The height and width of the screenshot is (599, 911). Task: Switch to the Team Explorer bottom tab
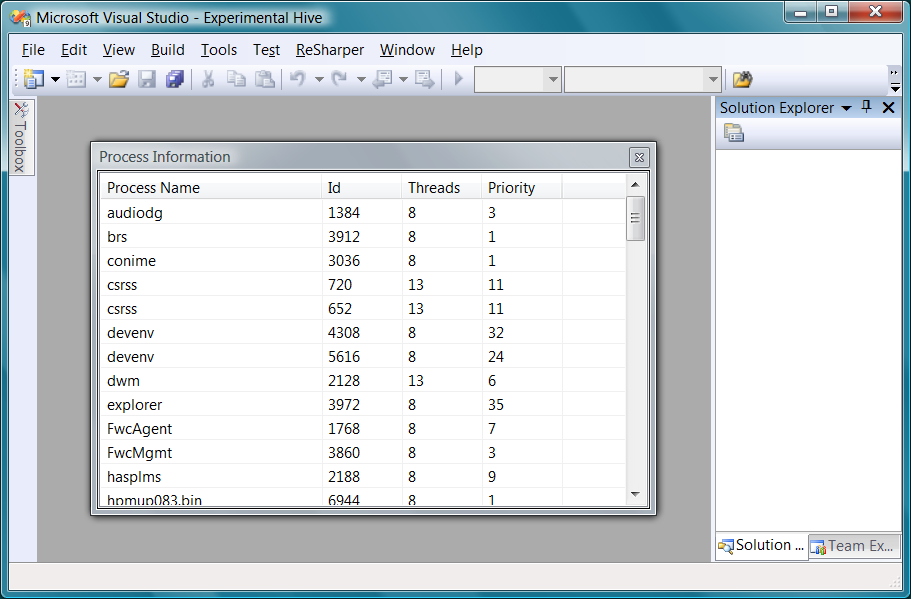[x=853, y=546]
